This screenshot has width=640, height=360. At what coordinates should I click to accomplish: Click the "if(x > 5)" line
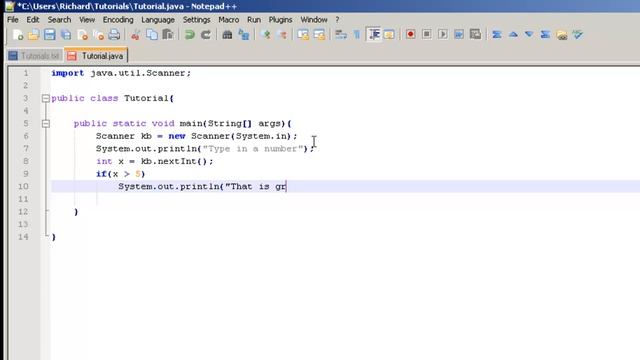click(120, 174)
